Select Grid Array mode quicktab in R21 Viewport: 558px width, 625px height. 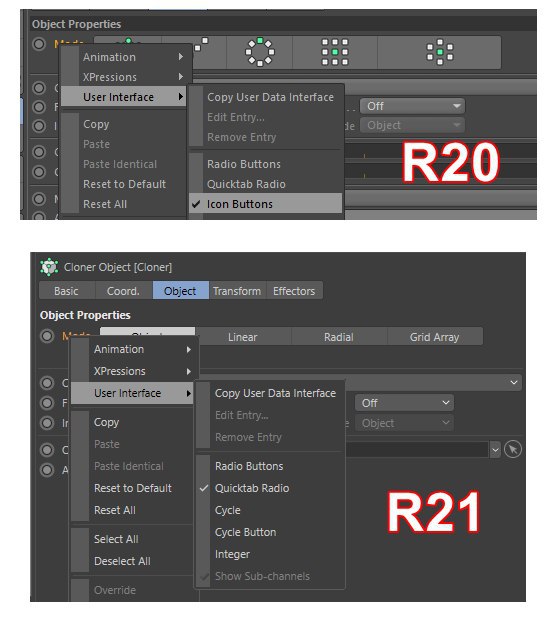(434, 337)
